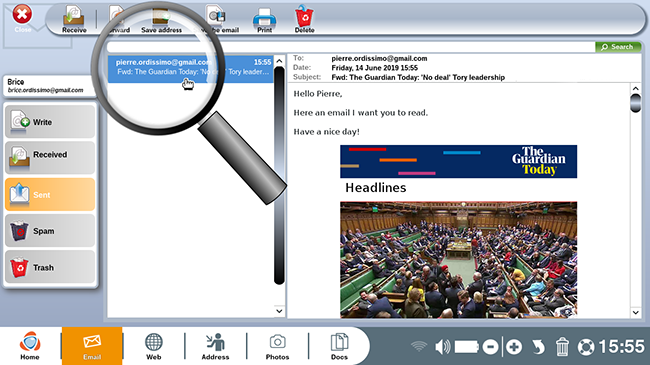Open the Received folder
The width and height of the screenshot is (650, 365).
[x=50, y=158]
